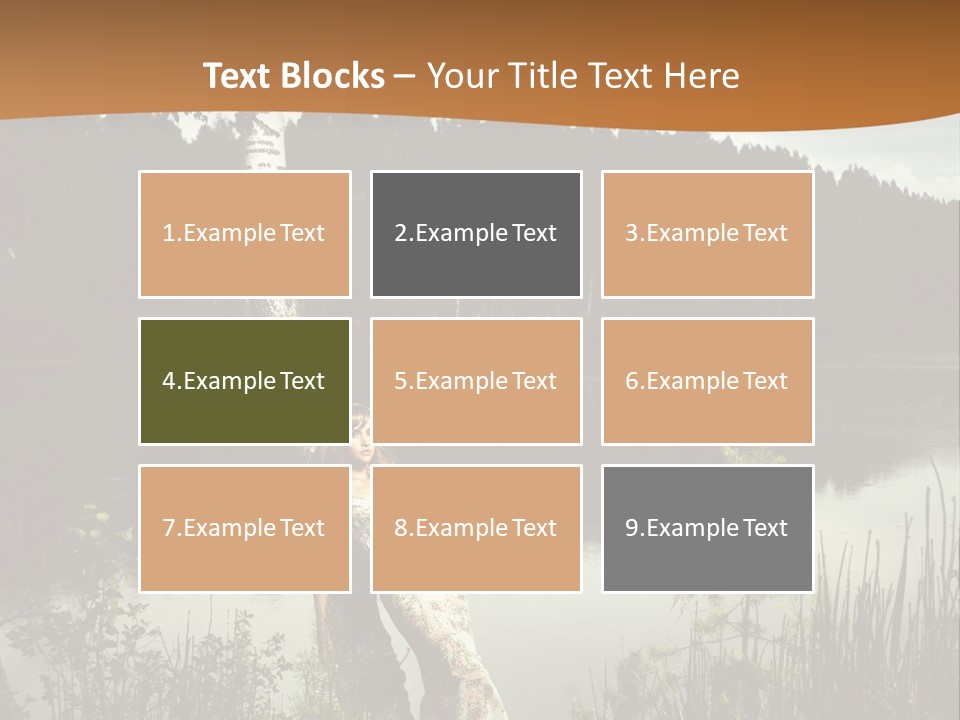Click the 8.Example Text block
Image resolution: width=960 pixels, height=720 pixels.
click(x=476, y=528)
